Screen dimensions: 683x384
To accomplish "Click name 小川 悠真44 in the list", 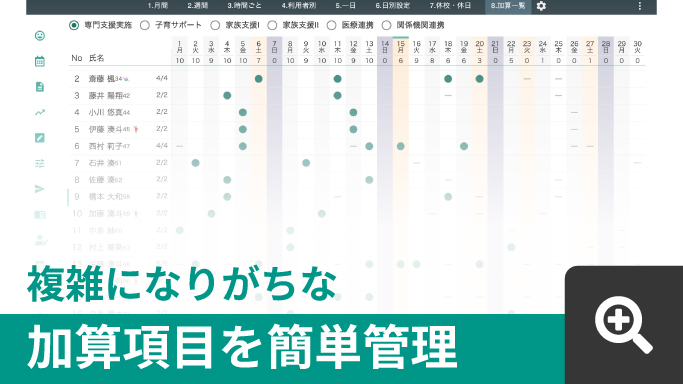I will click(x=109, y=112).
